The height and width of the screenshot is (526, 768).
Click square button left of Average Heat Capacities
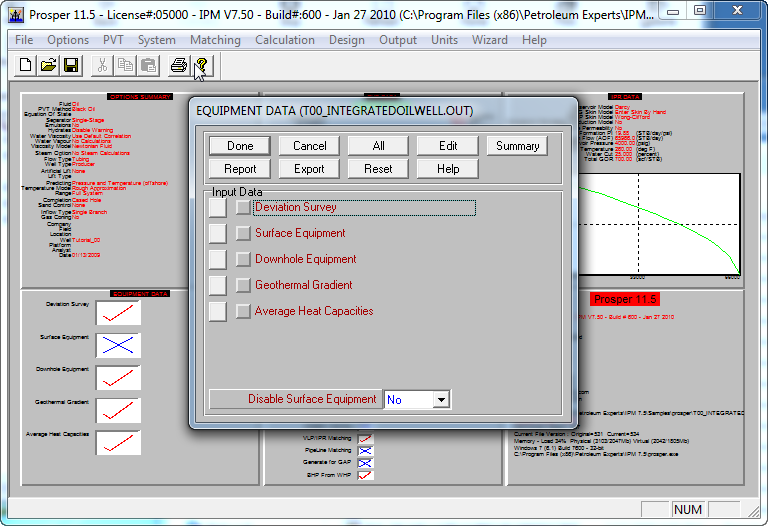click(217, 311)
